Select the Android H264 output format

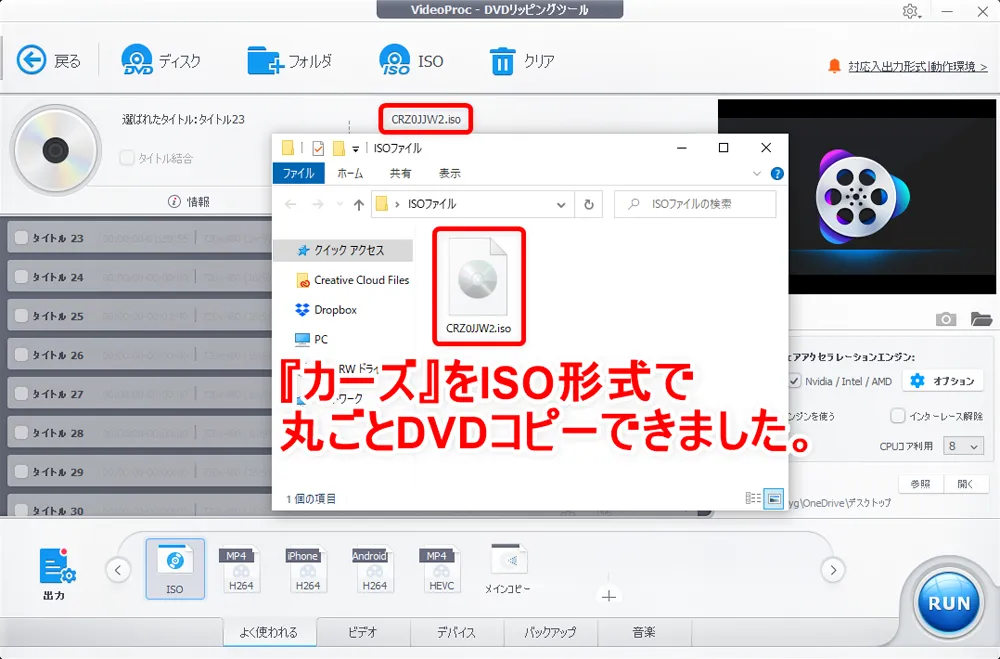pos(374,568)
